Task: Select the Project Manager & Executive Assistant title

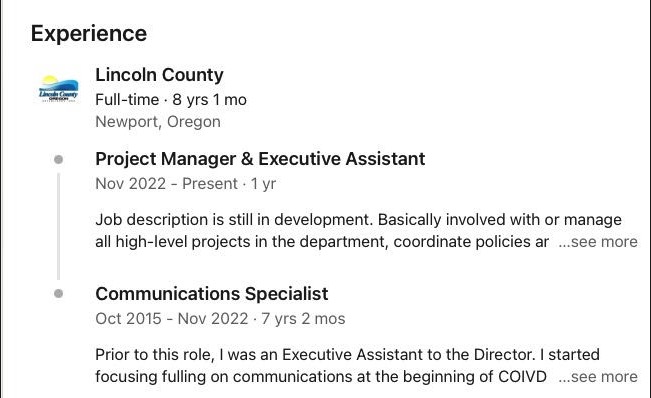Action: coord(260,159)
